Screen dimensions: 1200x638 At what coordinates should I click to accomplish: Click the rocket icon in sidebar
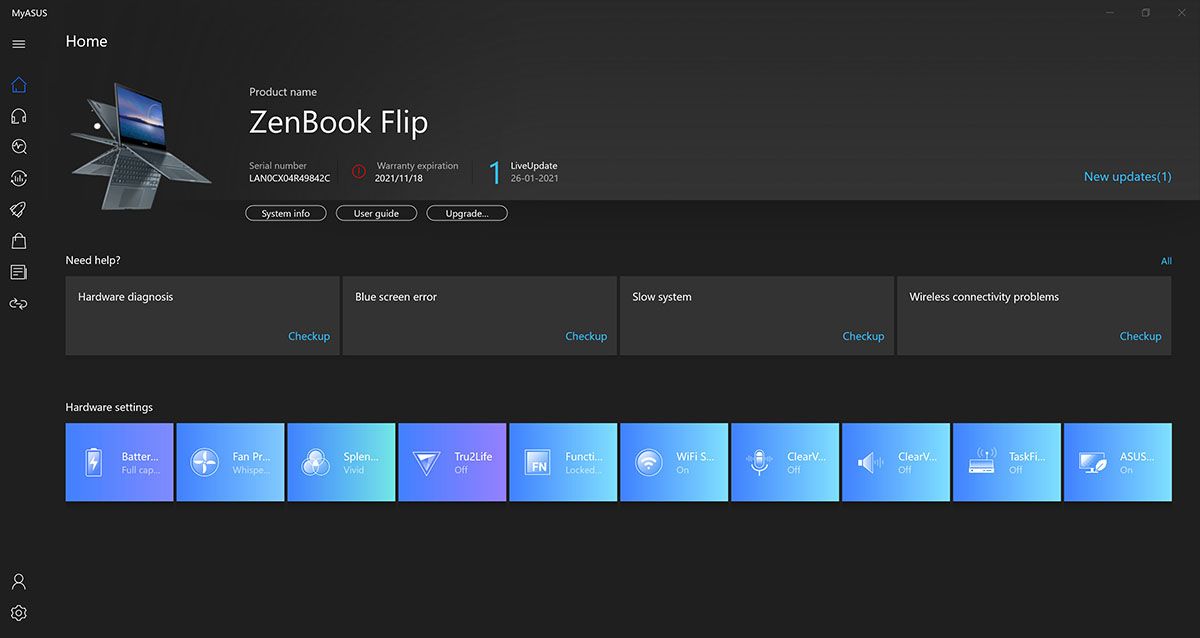pyautogui.click(x=18, y=209)
